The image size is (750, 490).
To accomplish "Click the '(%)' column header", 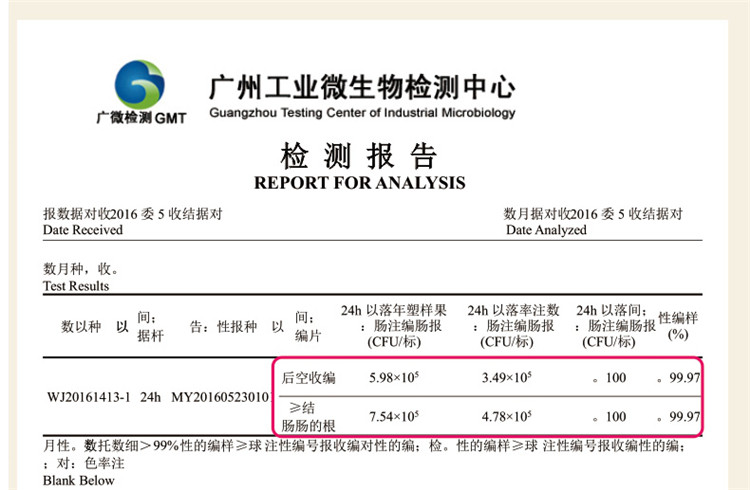I will 678,334.
